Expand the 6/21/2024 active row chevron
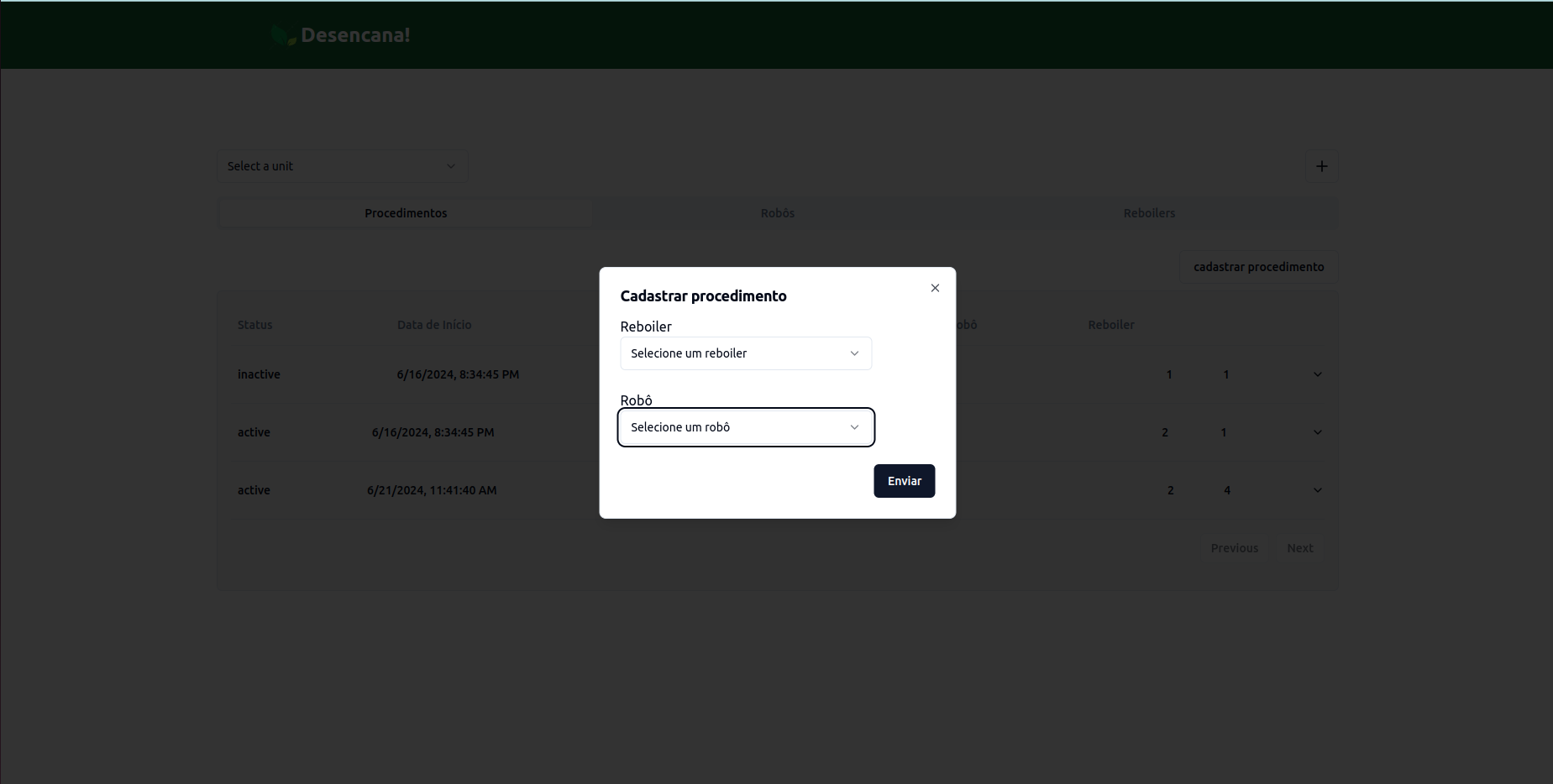This screenshot has height=784, width=1553. [1317, 490]
